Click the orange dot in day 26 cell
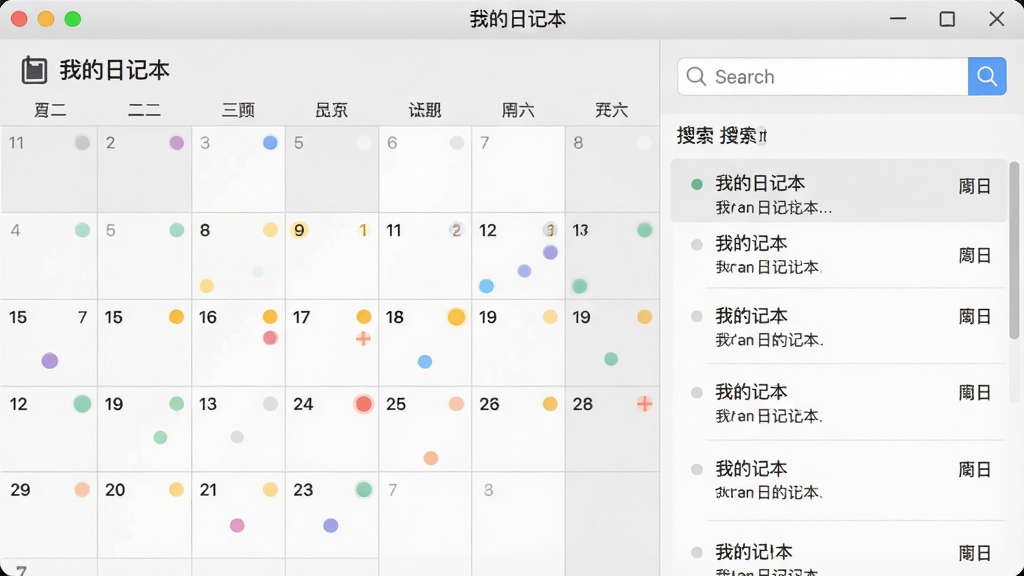 pyautogui.click(x=550, y=404)
